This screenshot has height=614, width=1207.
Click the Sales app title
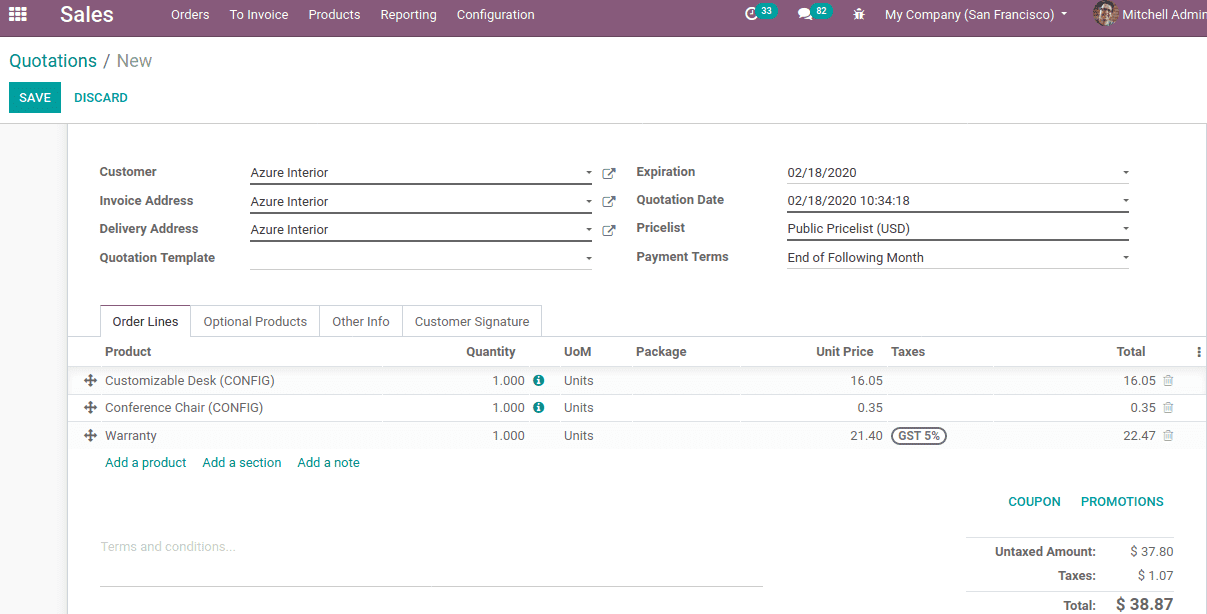pyautogui.click(x=87, y=15)
